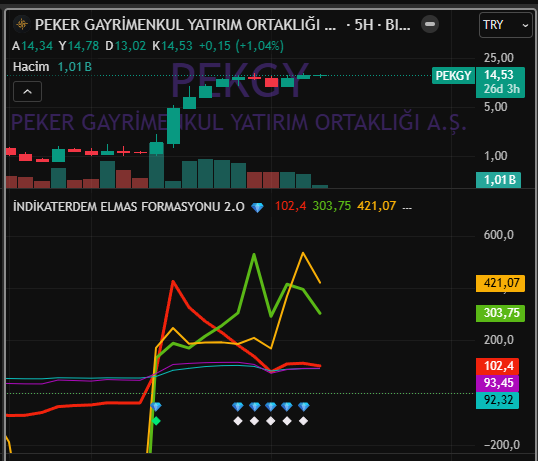Viewport: 538px width, 461px height.
Task: Click the 14,53 current price label on axis
Action: (x=500, y=82)
